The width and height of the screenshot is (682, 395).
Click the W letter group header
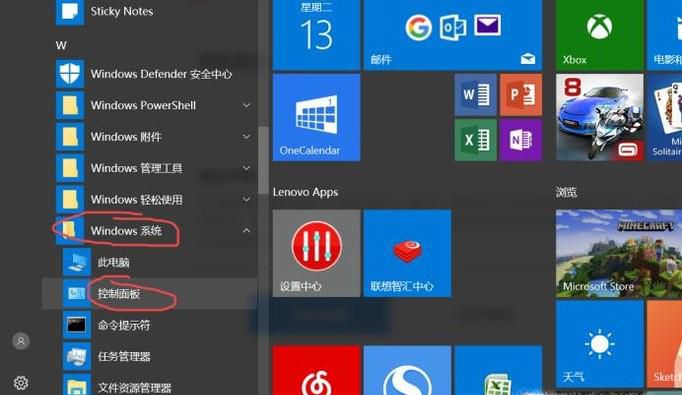point(61,45)
